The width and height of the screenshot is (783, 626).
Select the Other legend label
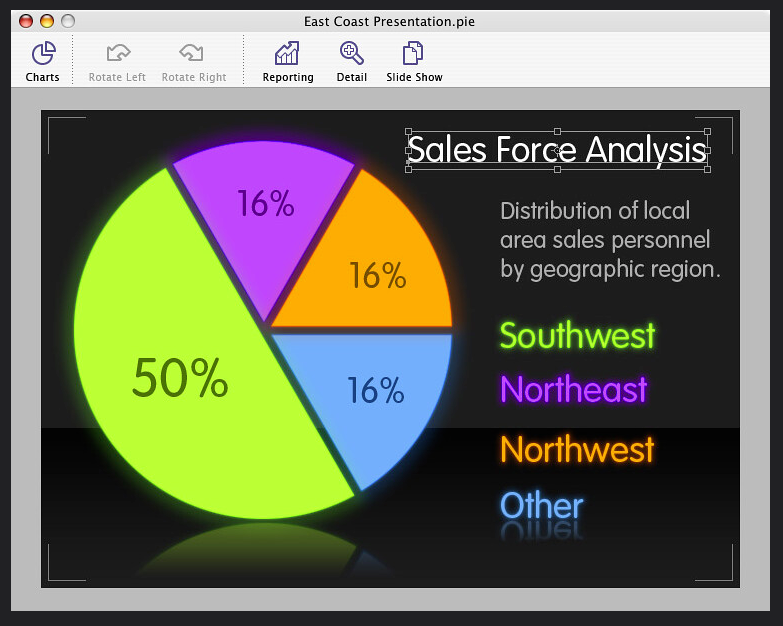[541, 506]
